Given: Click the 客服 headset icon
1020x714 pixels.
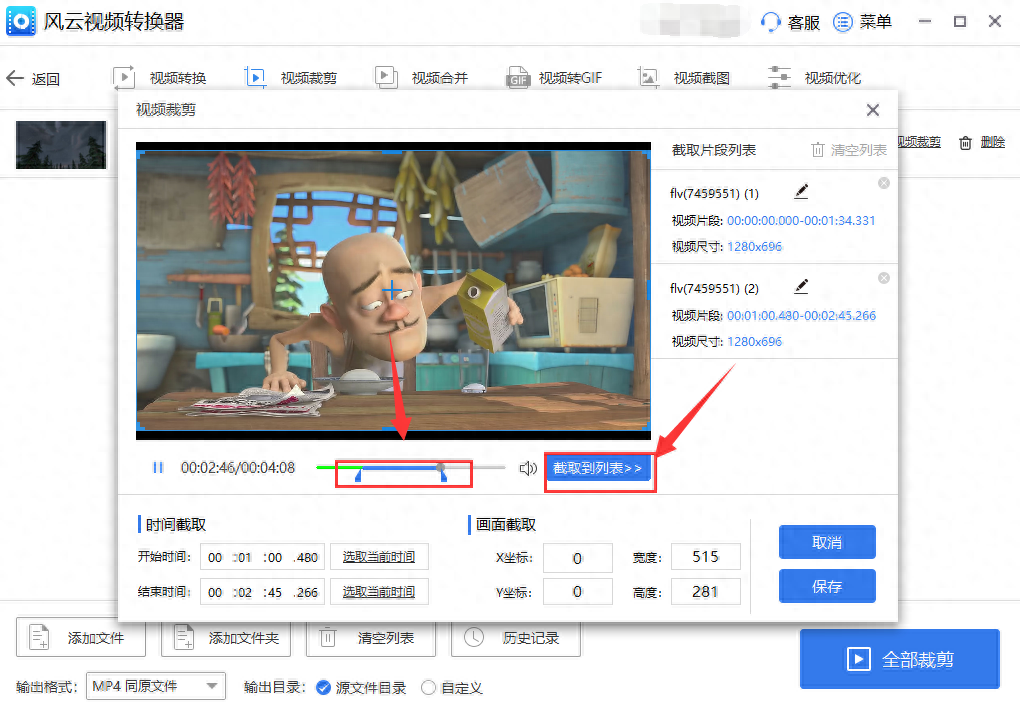Looking at the screenshot, I should [770, 22].
